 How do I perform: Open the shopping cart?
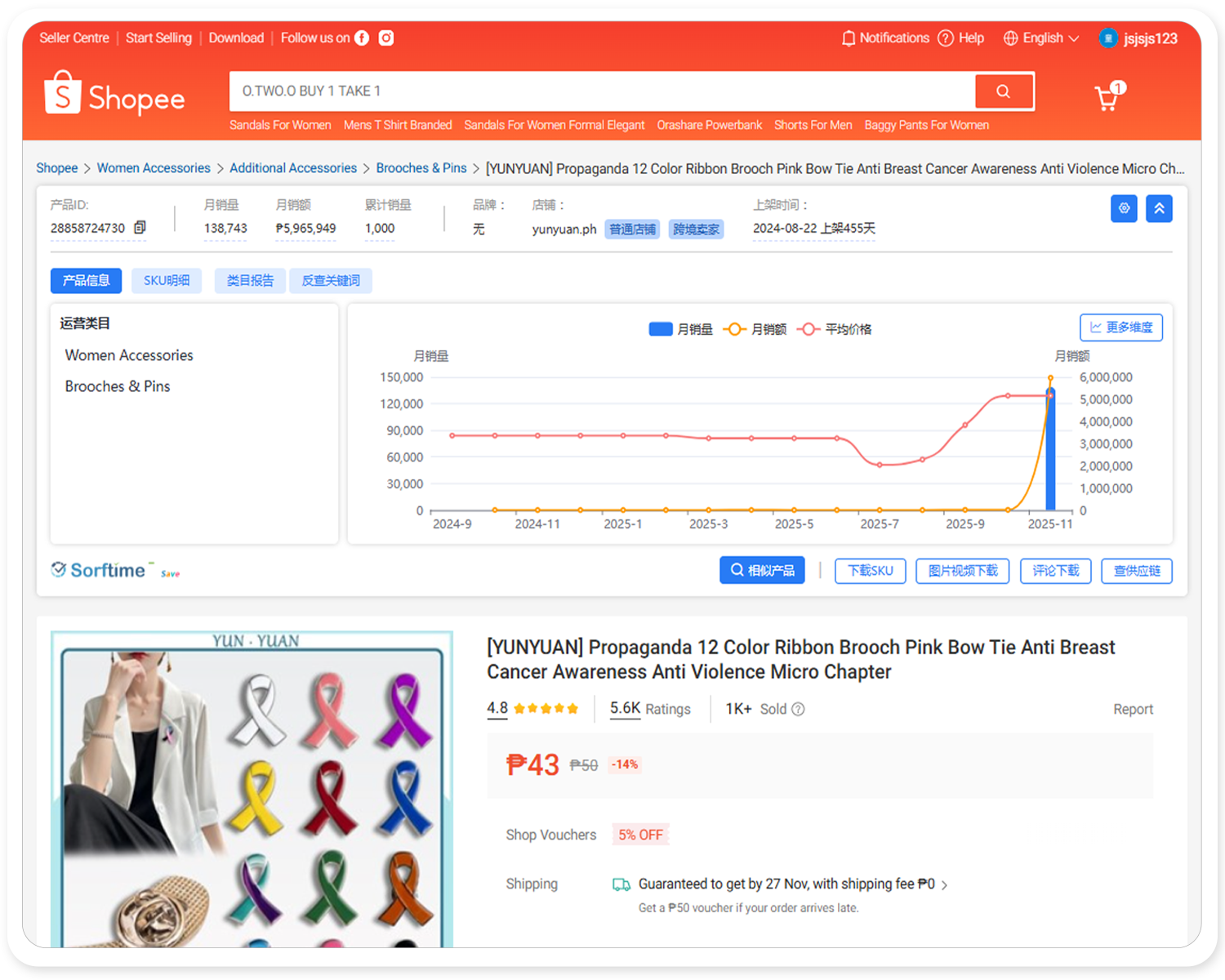pyautogui.click(x=1108, y=98)
